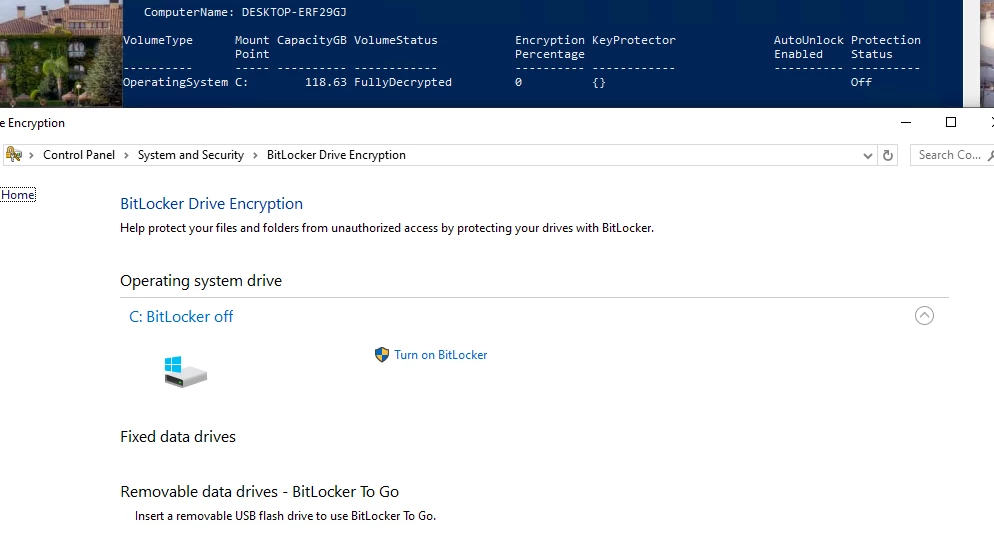994x541 pixels.
Task: Open the chevron before Control Panel breadcrumb
Action: pyautogui.click(x=31, y=155)
